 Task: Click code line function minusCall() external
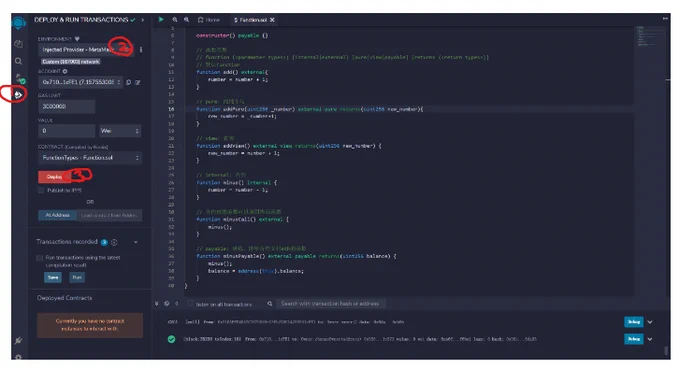242,219
